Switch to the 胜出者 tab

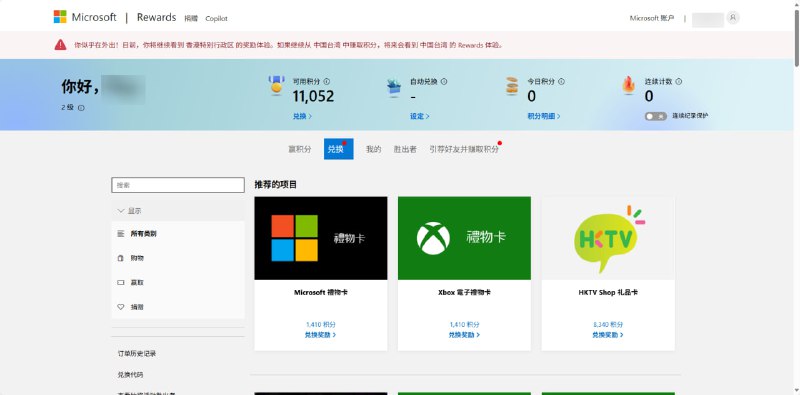pyautogui.click(x=405, y=149)
